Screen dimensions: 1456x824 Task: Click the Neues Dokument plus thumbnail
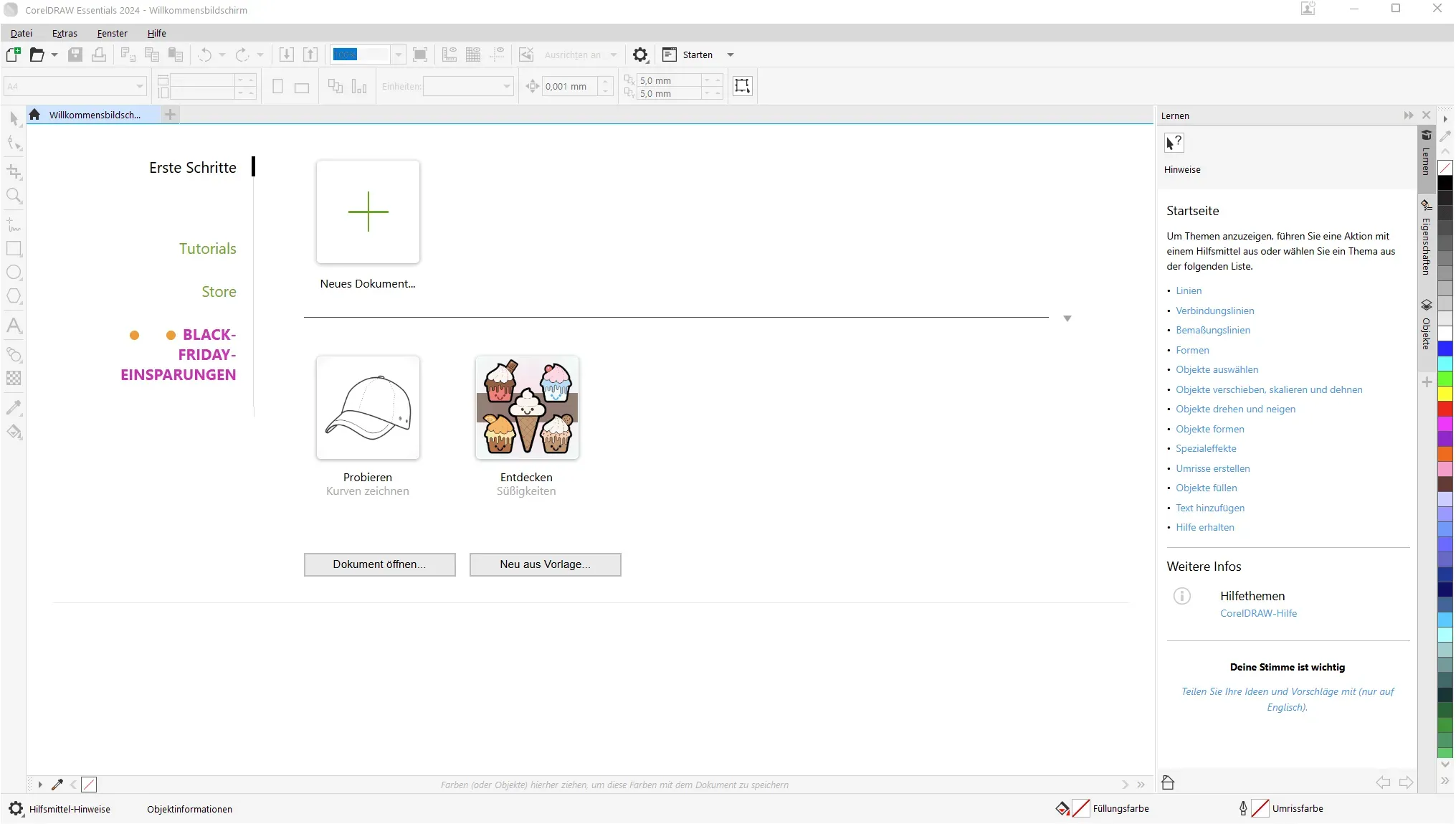[x=368, y=212]
